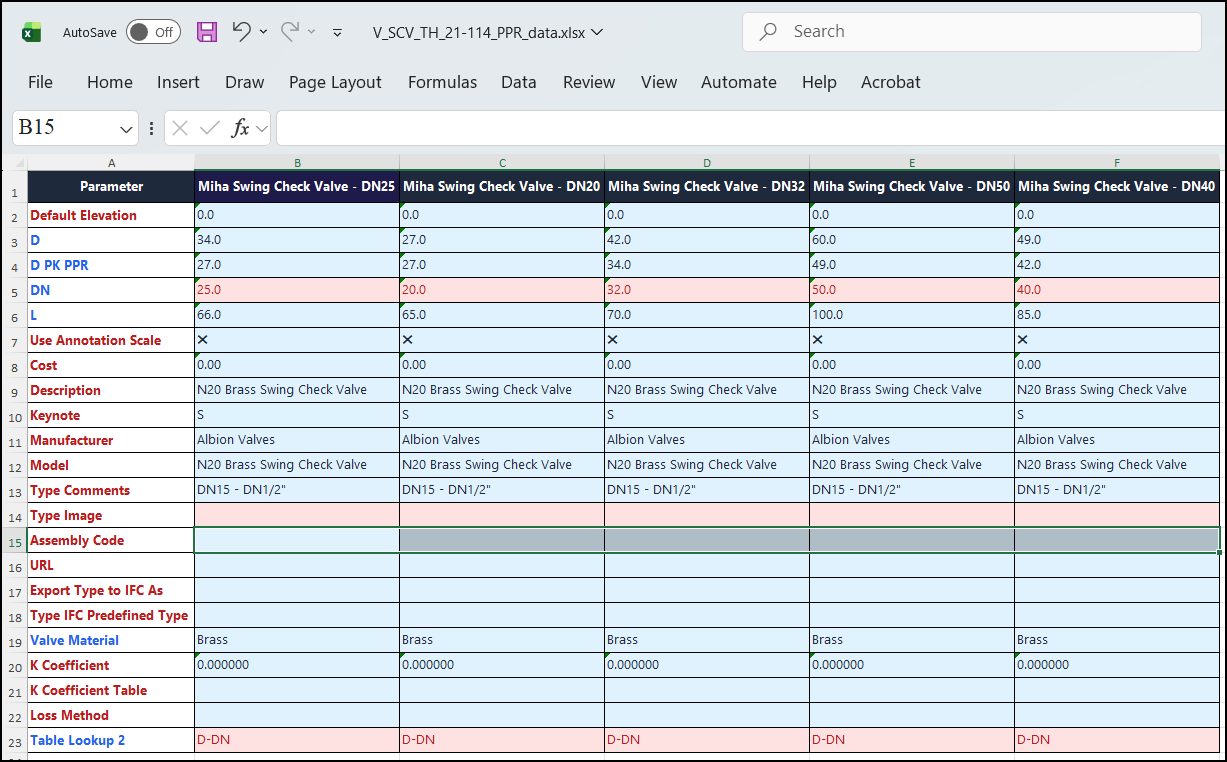Select the 'Export Type to IFC As' cell

(x=111, y=590)
